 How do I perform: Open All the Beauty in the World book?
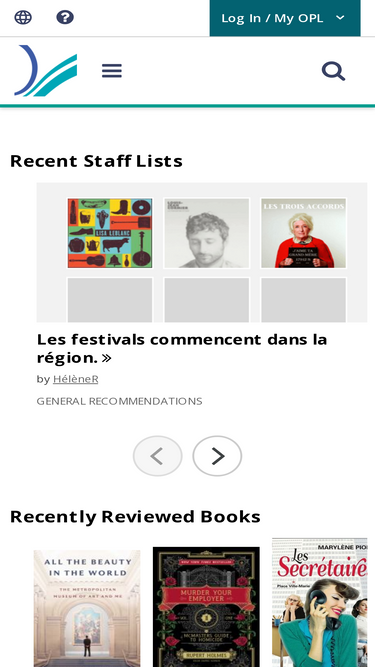click(x=87, y=608)
